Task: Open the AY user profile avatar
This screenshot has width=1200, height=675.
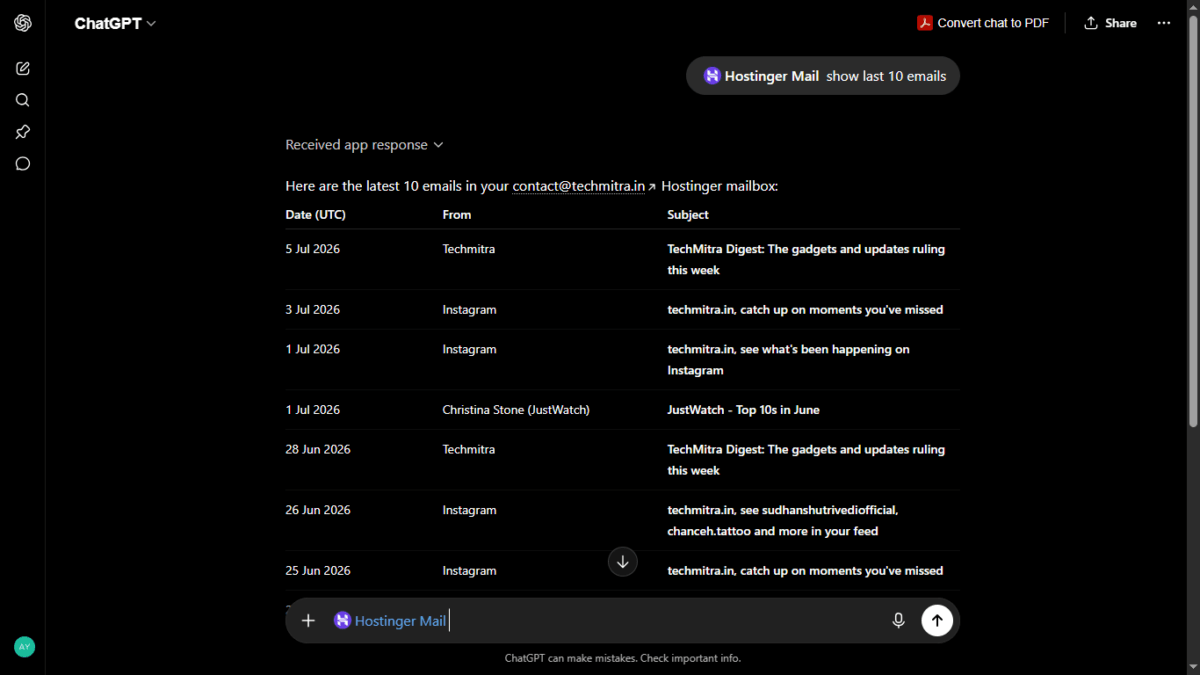Action: tap(24, 647)
